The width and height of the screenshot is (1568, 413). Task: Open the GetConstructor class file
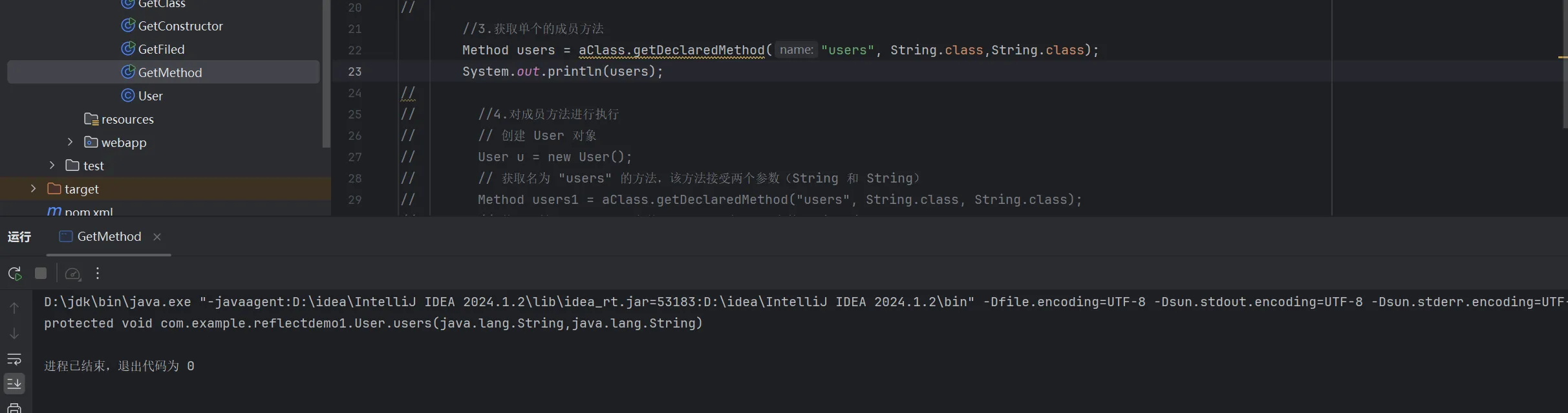point(180,26)
